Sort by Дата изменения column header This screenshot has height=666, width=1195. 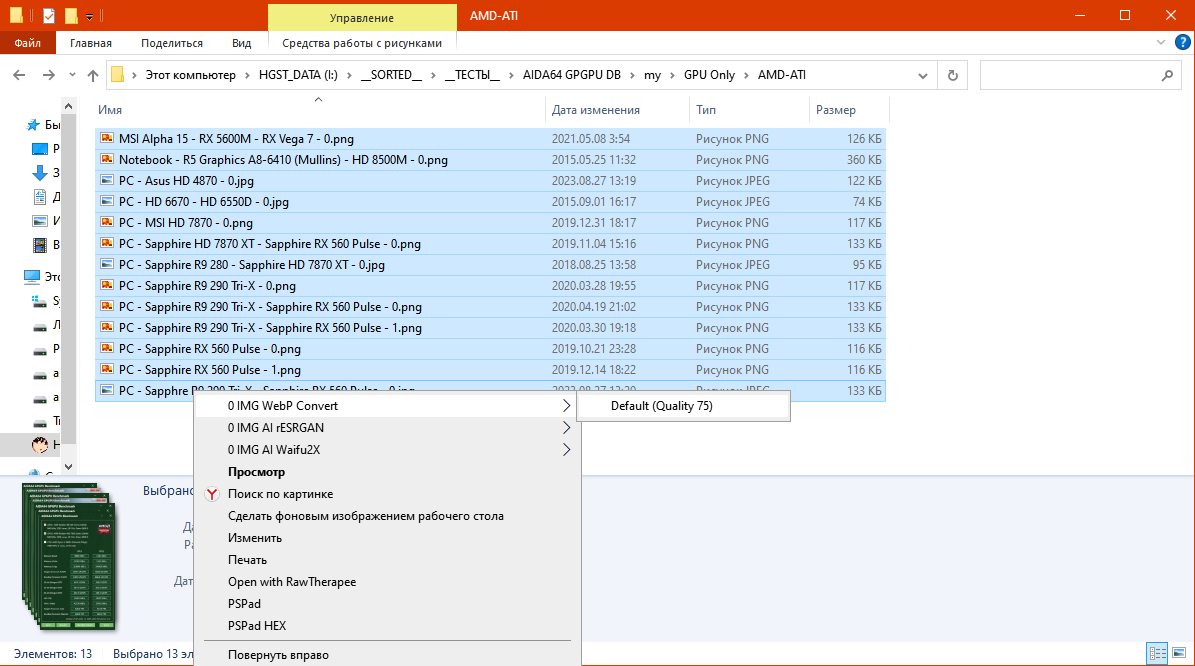click(x=595, y=110)
